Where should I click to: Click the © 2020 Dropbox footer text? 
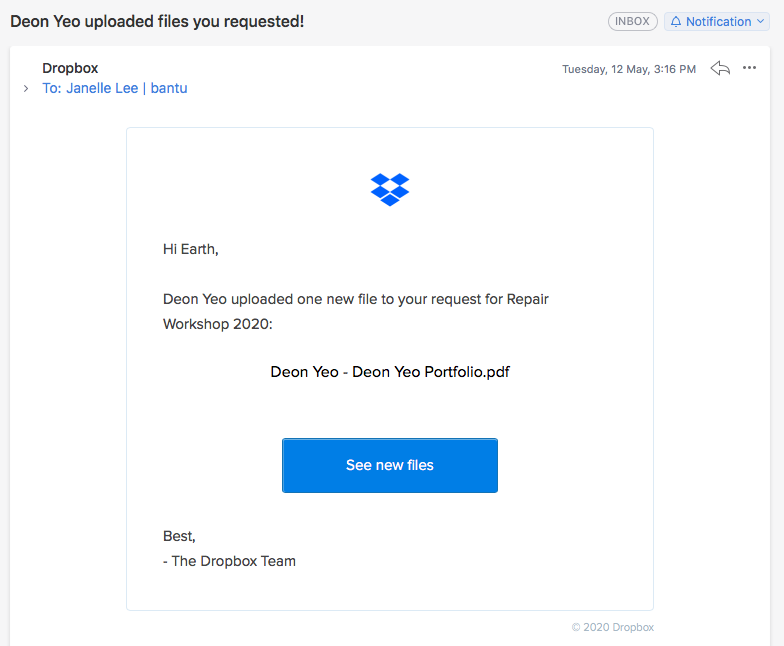612,627
